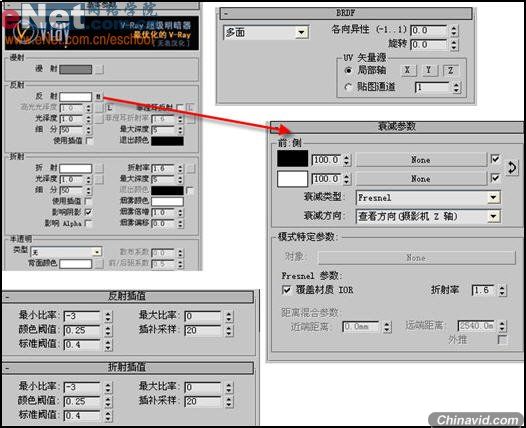Click the X axis button in UV矢量源

point(408,70)
